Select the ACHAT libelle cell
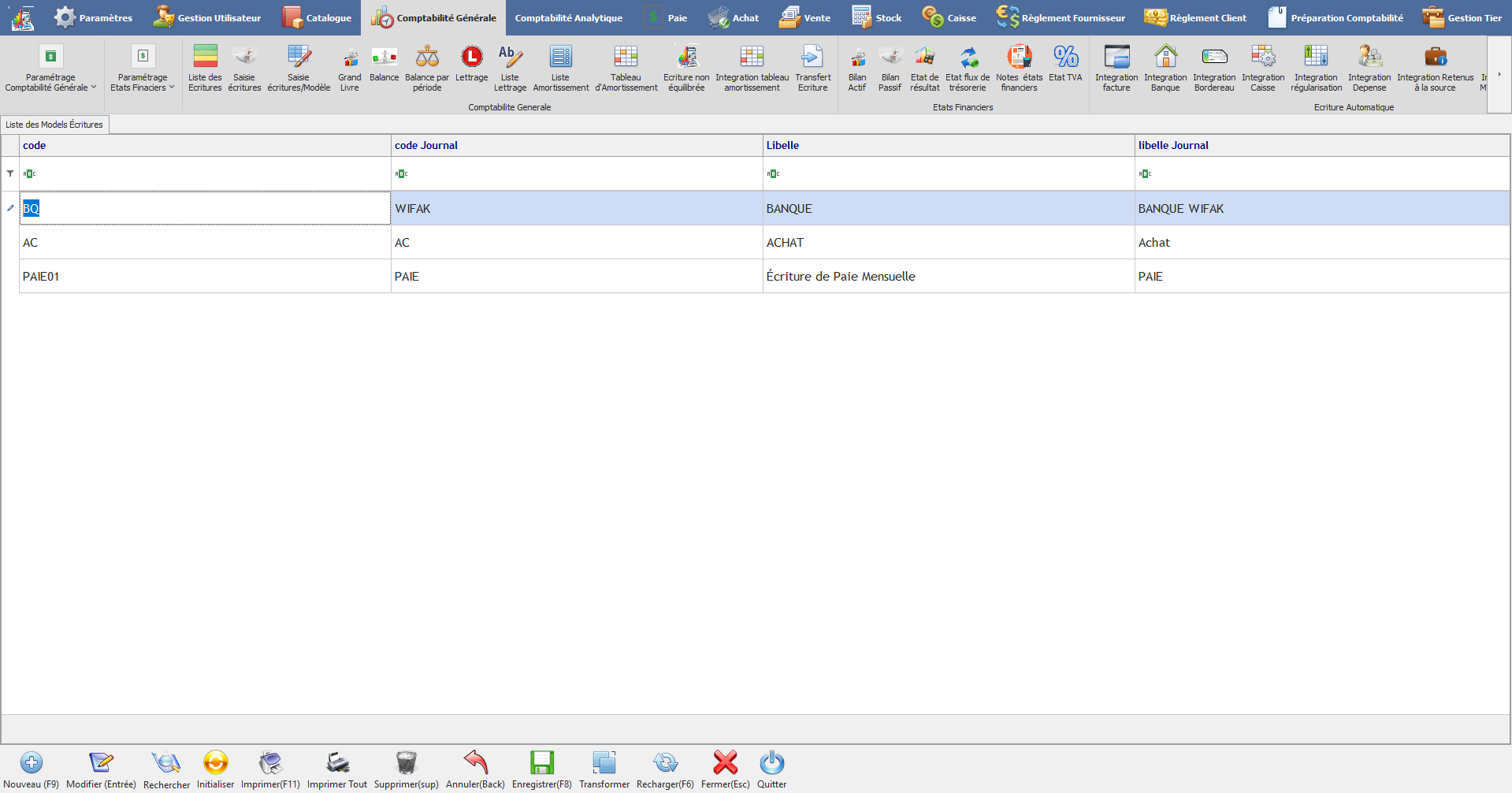 click(x=949, y=242)
